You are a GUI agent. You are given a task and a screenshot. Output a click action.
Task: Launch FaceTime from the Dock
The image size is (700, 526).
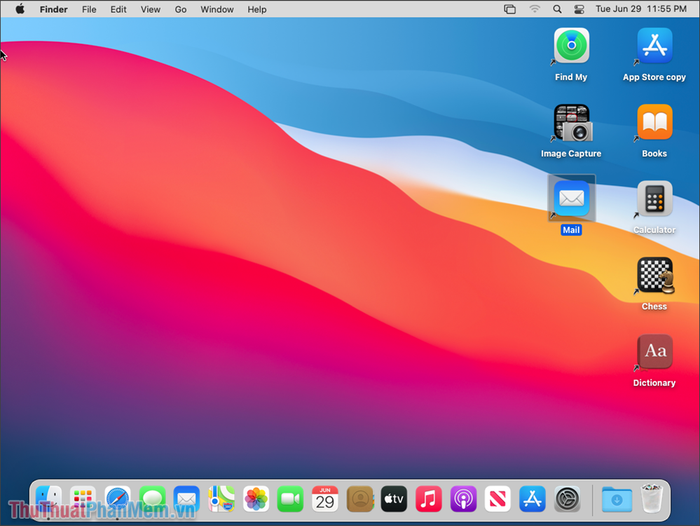290,499
